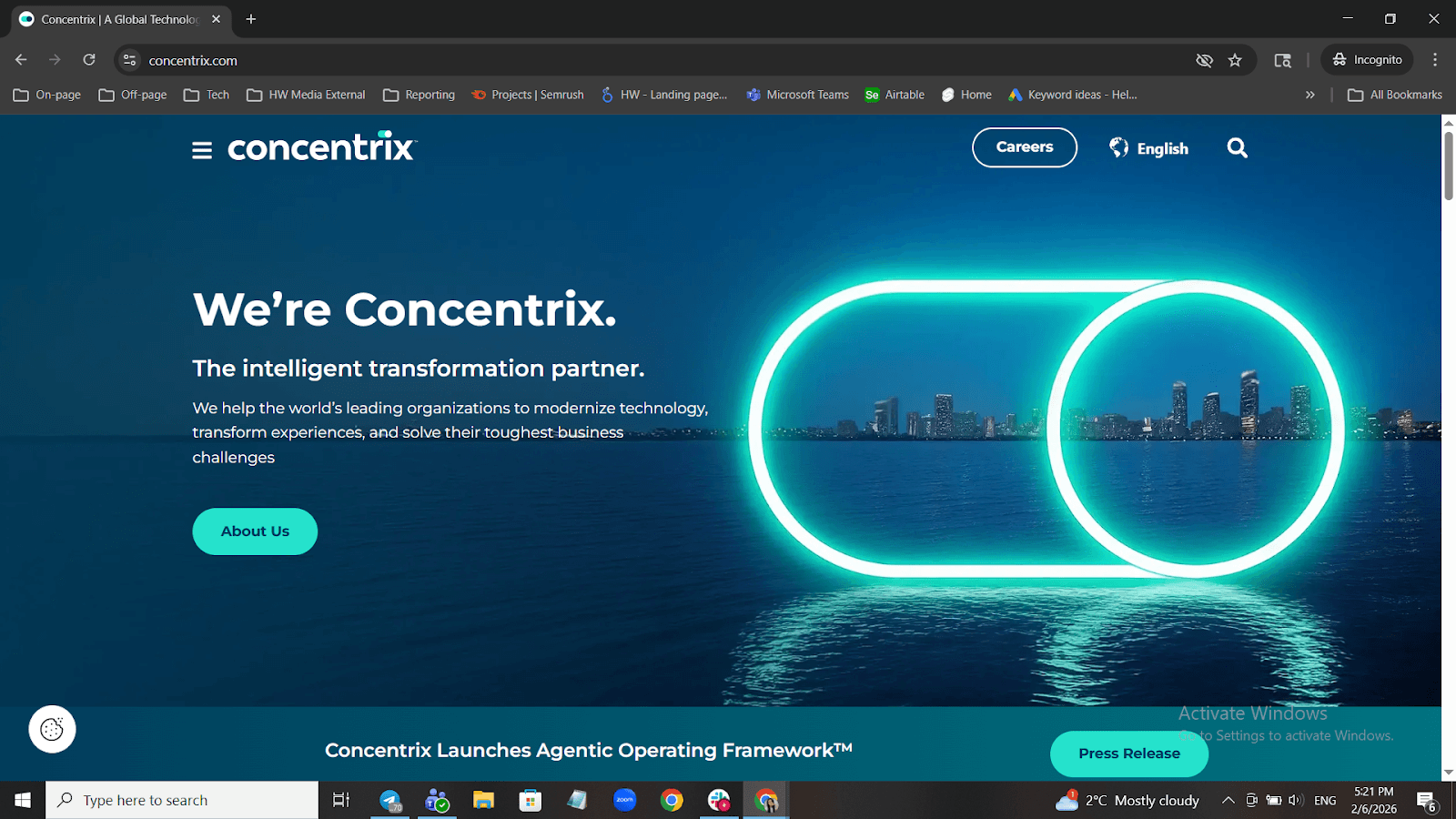Show hidden system tray icons

(x=1228, y=800)
